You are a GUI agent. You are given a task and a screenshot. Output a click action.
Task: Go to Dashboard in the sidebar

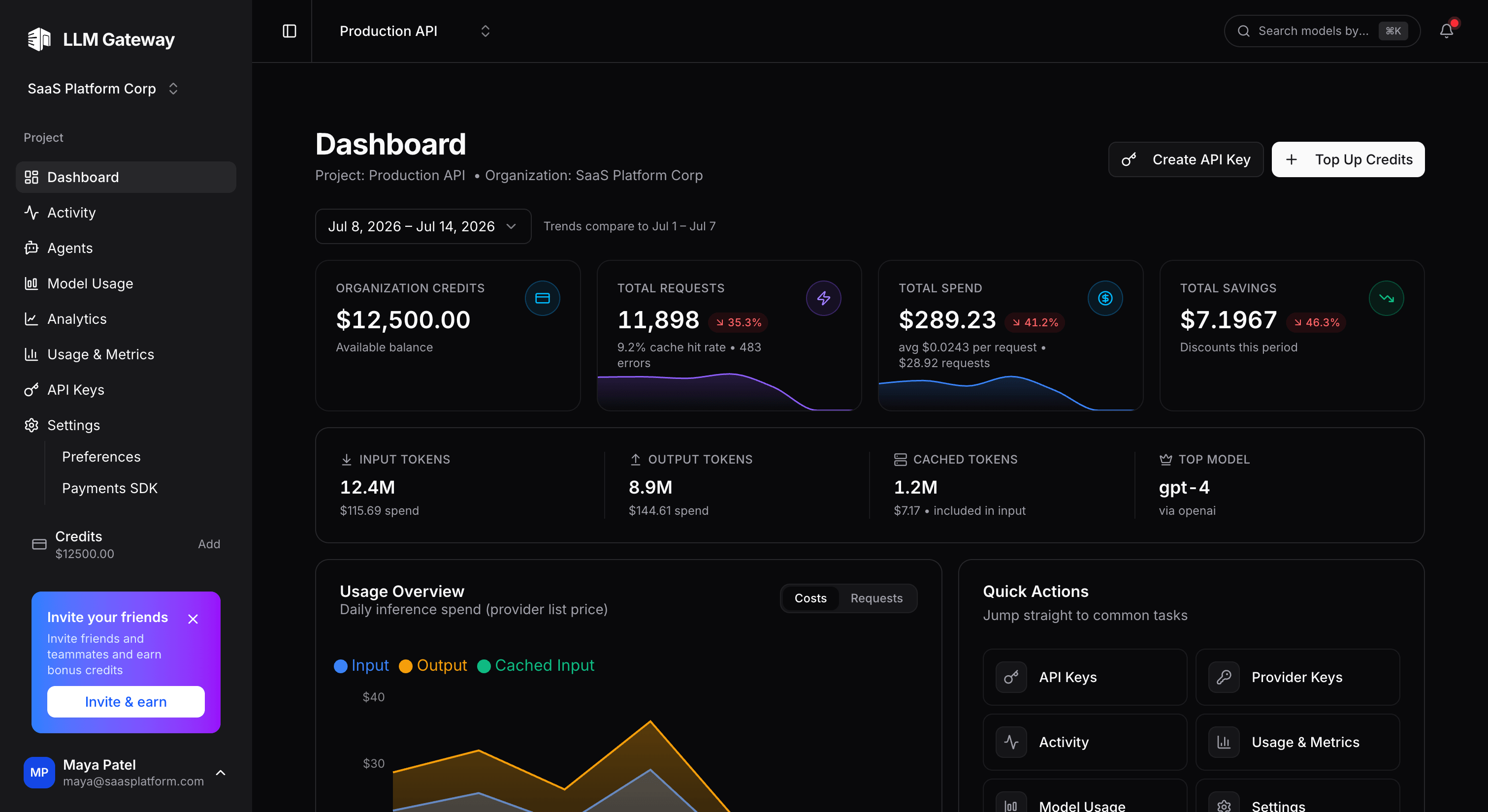[126, 177]
